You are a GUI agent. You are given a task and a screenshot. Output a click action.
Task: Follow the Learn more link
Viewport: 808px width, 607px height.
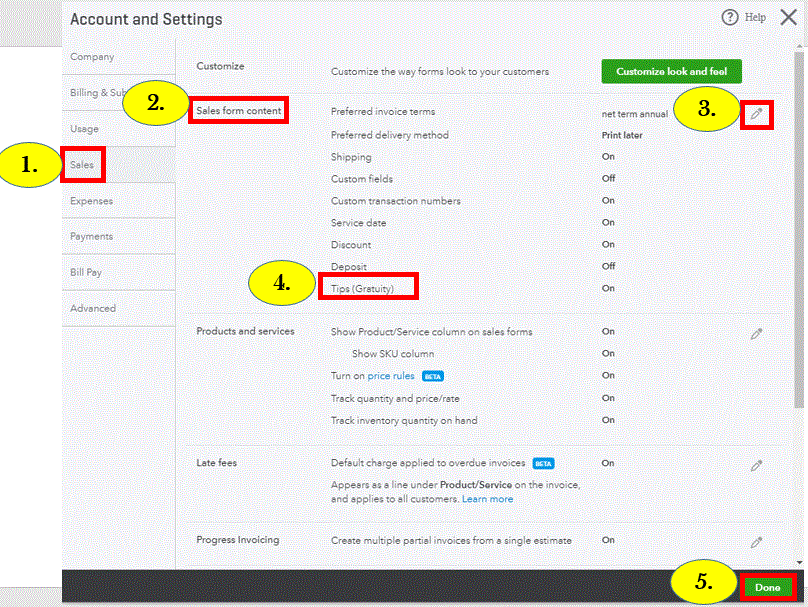487,499
